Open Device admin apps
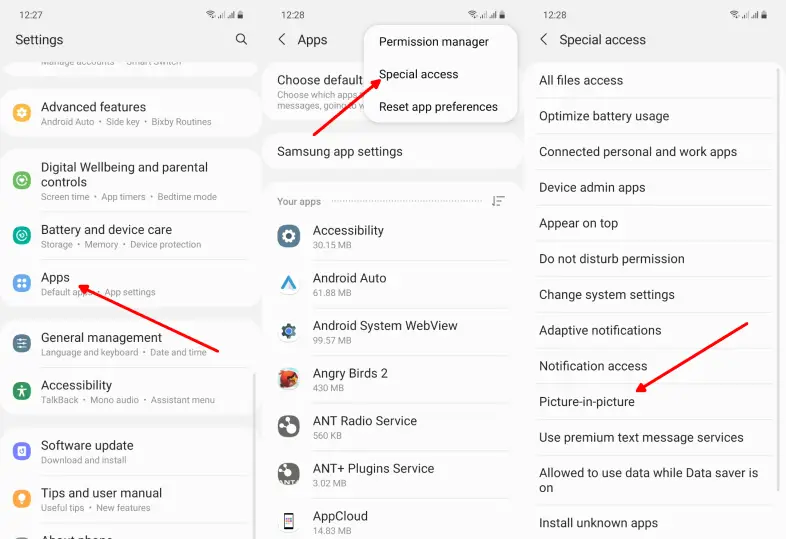786x539 pixels. [654, 188]
